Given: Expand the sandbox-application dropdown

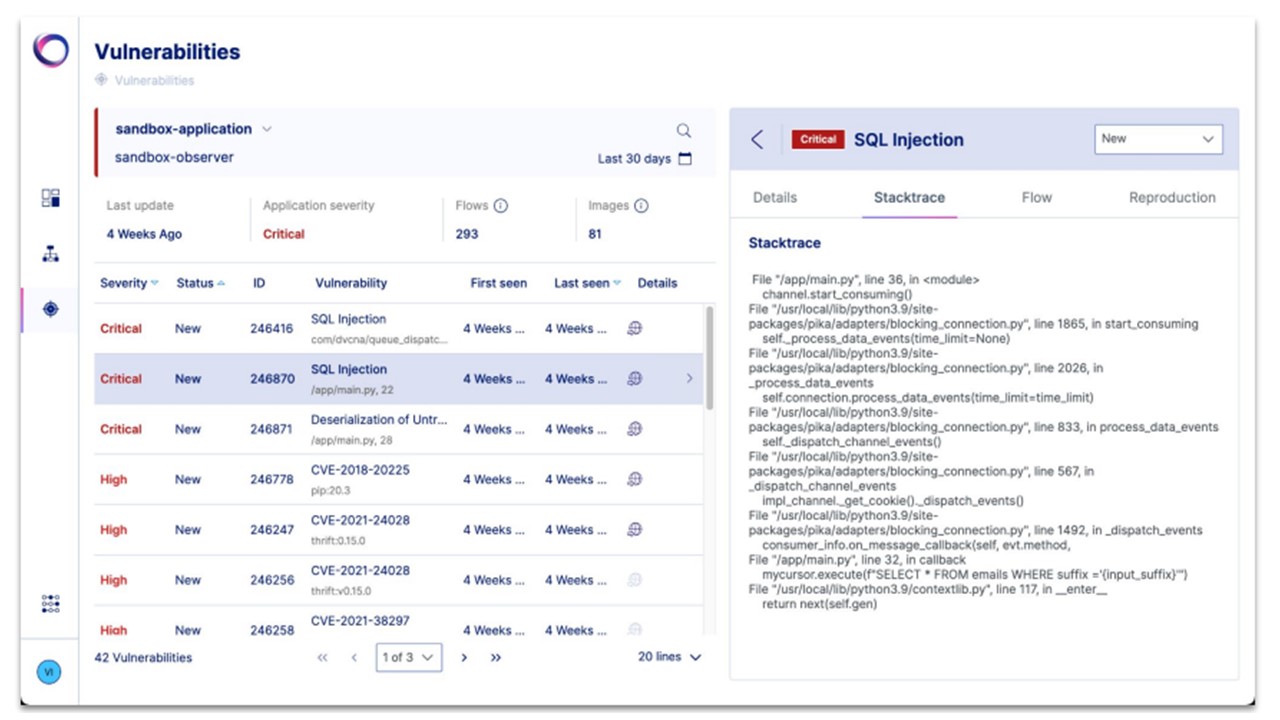Looking at the screenshot, I should pyautogui.click(x=267, y=129).
